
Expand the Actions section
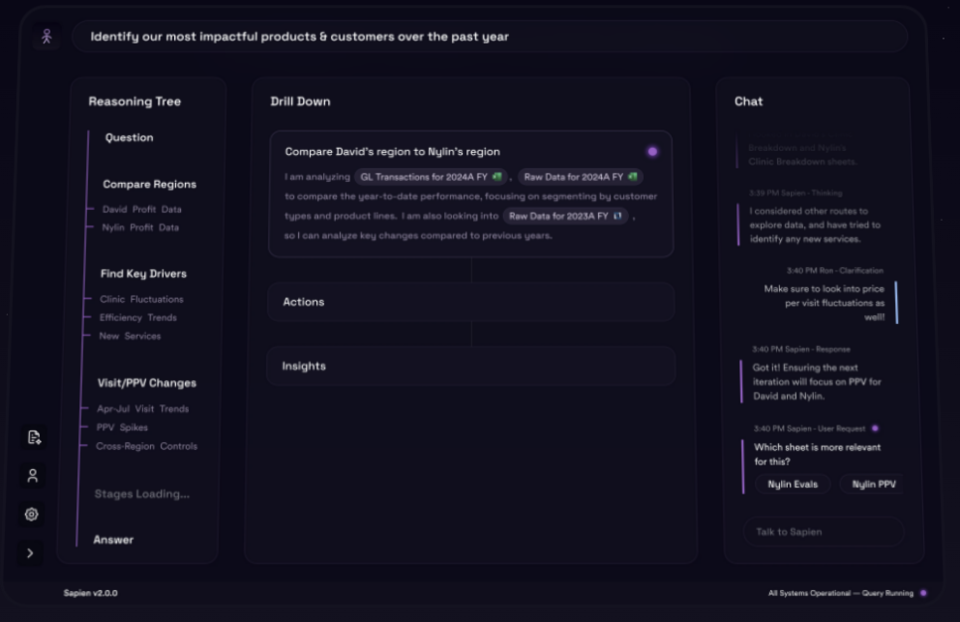tap(470, 302)
